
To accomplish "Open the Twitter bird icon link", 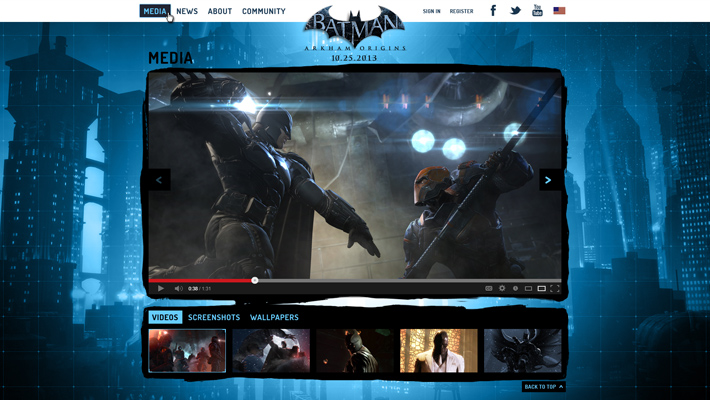I will click(515, 10).
